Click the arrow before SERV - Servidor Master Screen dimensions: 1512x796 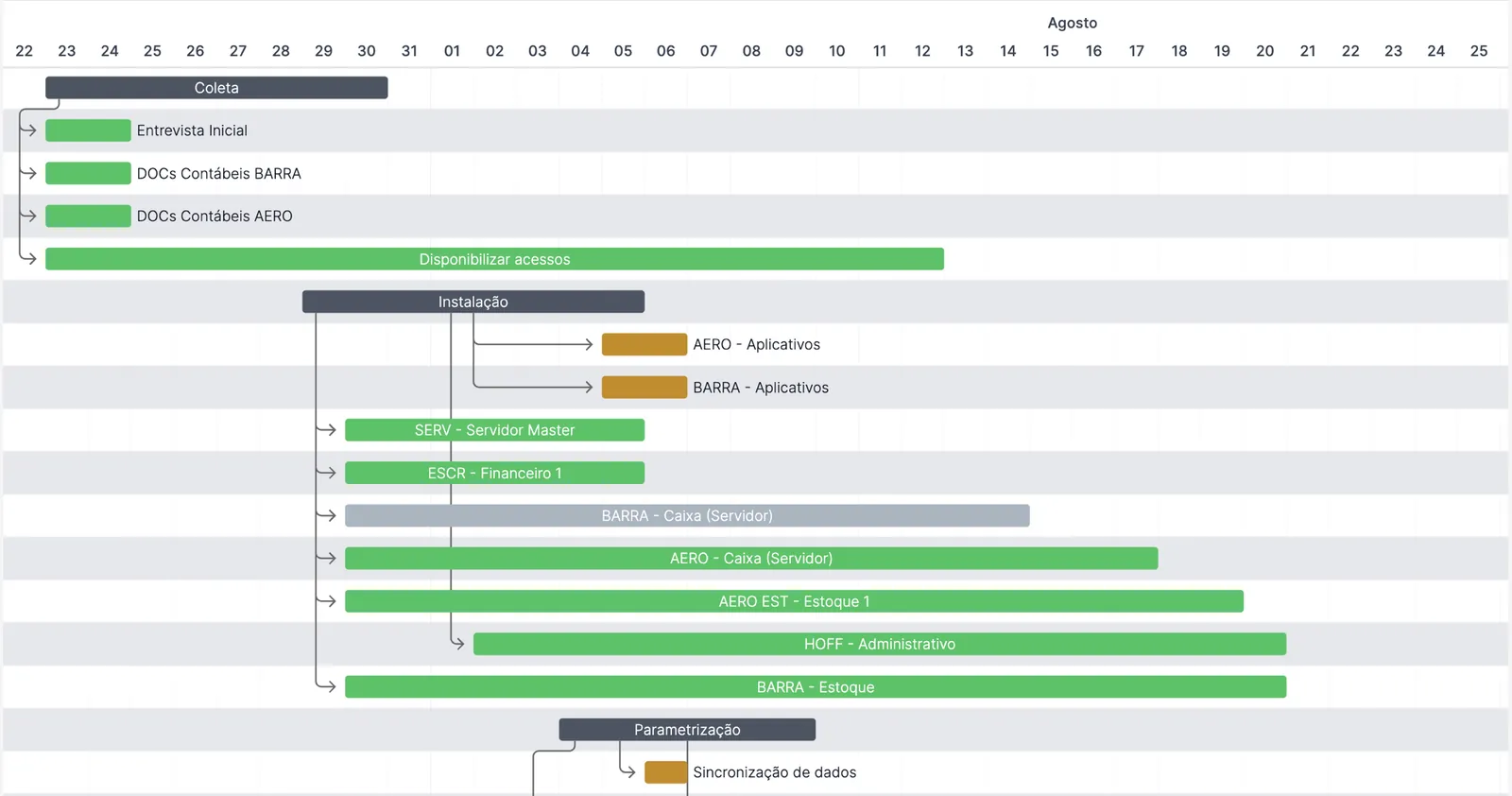(327, 430)
